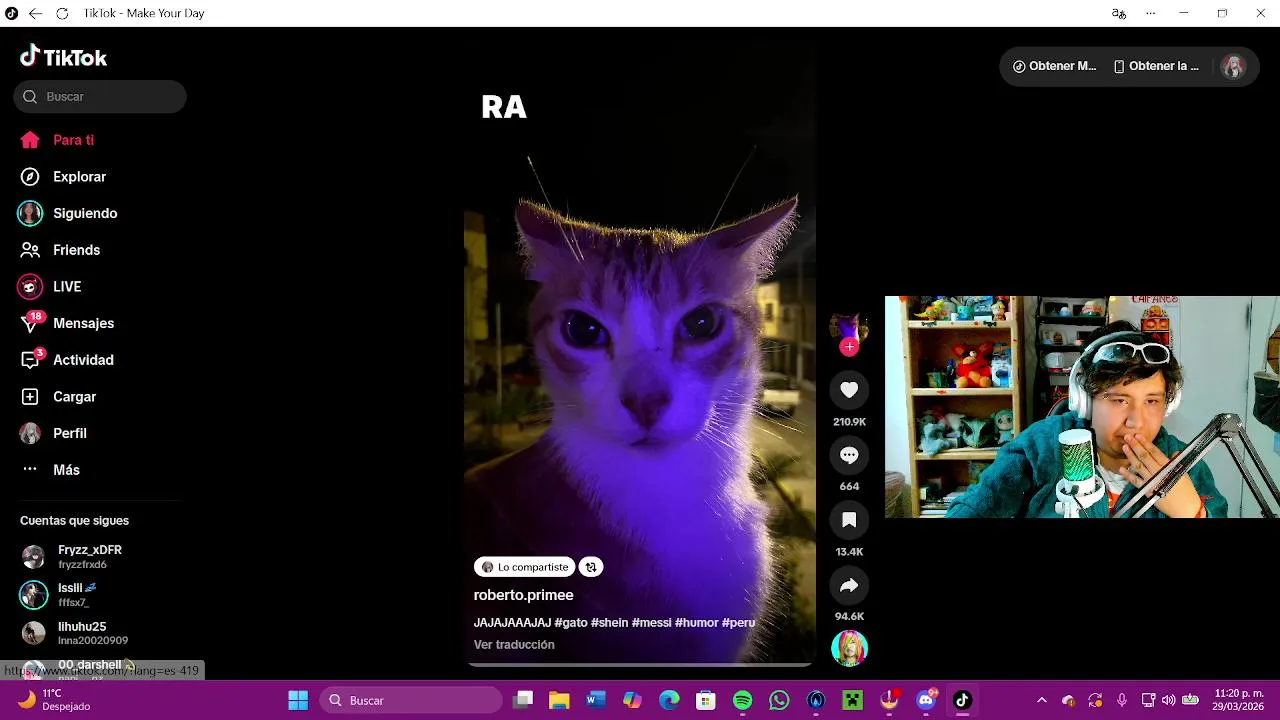
Task: Open Minecraft from the taskbar
Action: pos(853,700)
